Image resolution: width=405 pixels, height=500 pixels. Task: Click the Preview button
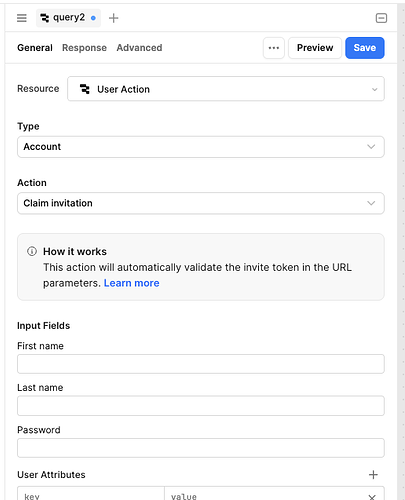tap(315, 48)
